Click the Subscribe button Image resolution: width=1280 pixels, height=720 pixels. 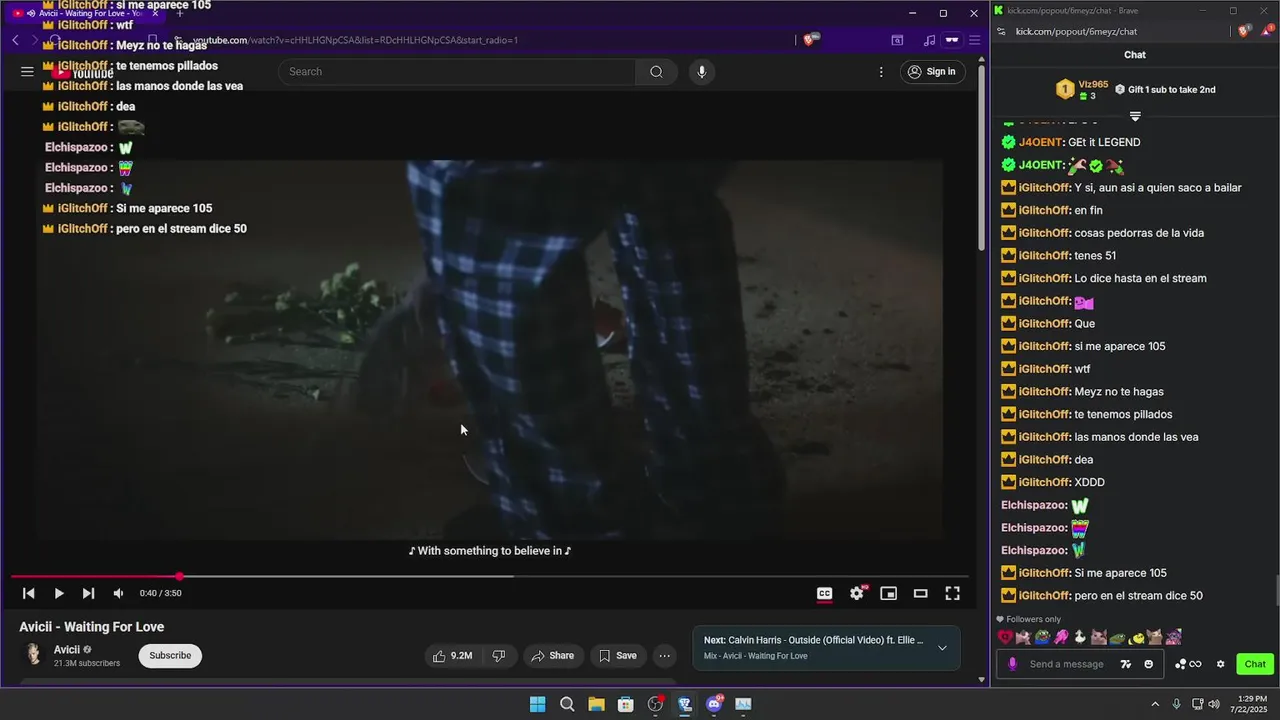click(x=170, y=655)
